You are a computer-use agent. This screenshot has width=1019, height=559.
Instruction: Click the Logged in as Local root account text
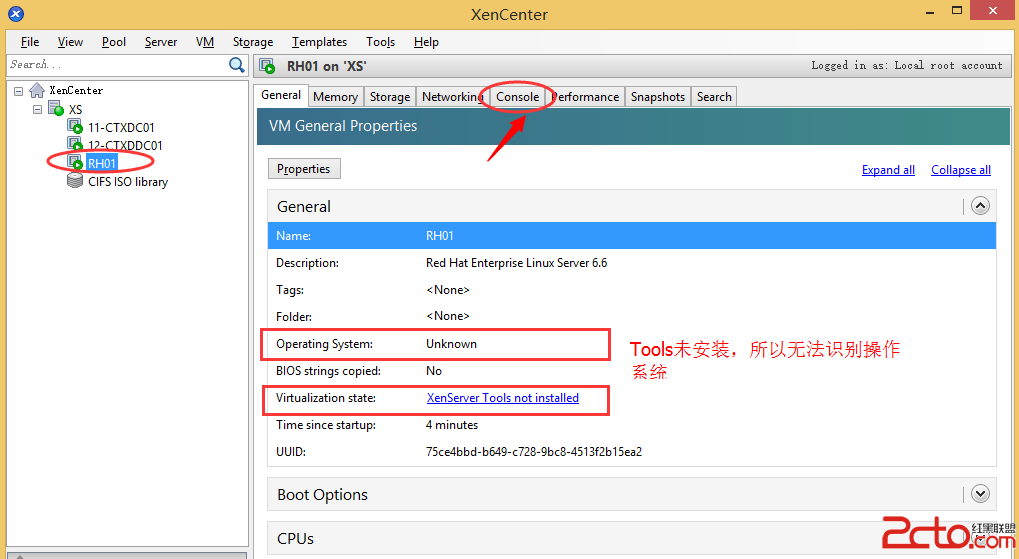coord(907,65)
